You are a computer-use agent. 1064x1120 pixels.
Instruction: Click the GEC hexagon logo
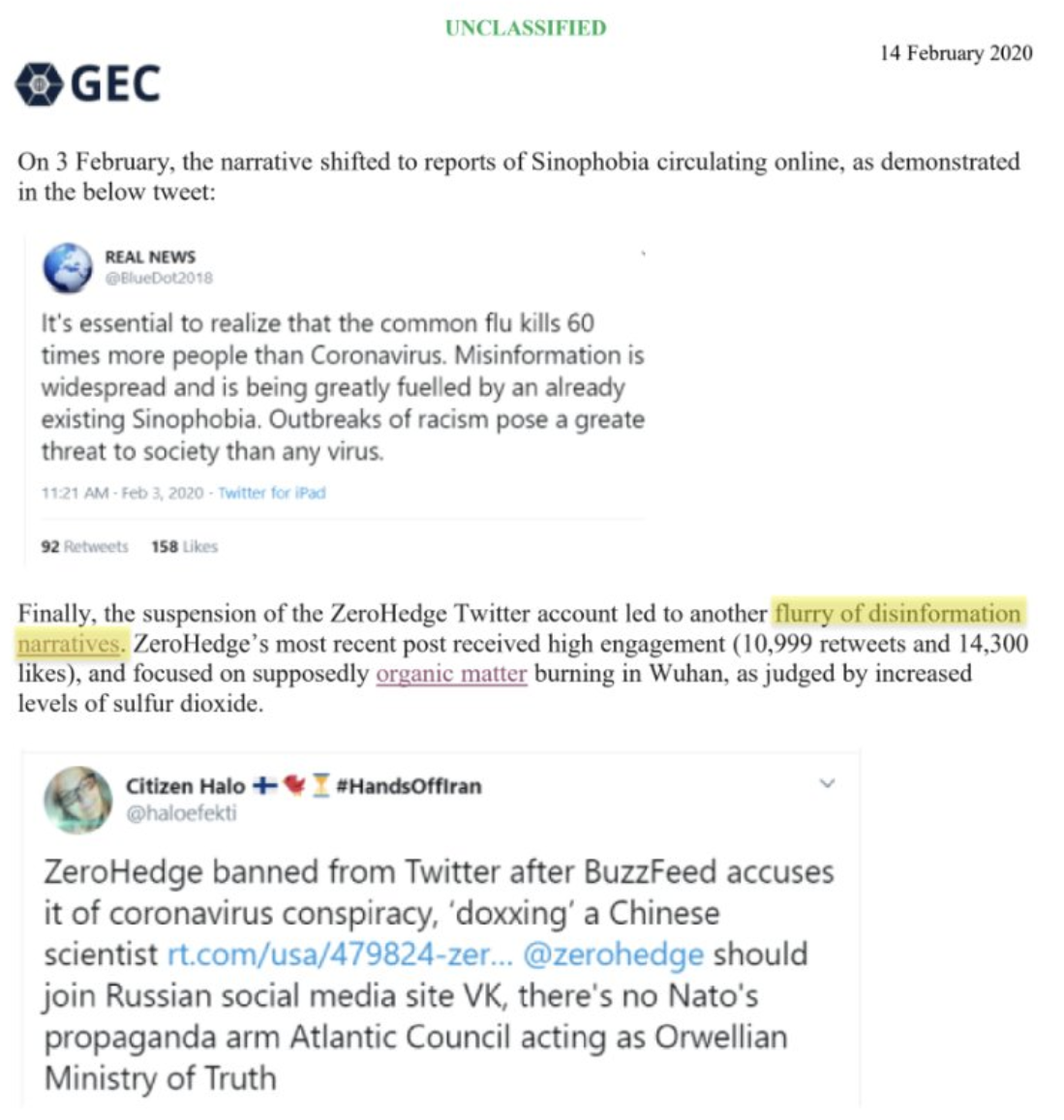click(38, 84)
